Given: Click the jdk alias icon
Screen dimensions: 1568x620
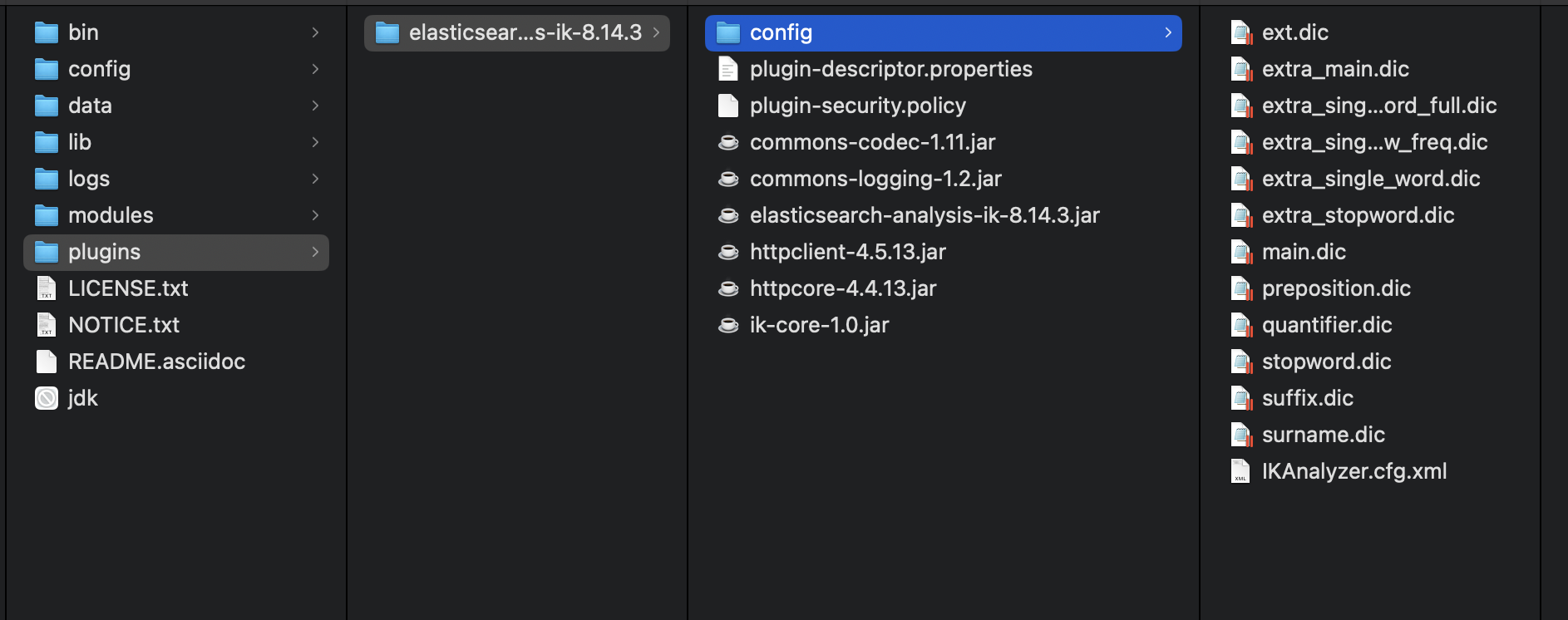Looking at the screenshot, I should (47, 398).
